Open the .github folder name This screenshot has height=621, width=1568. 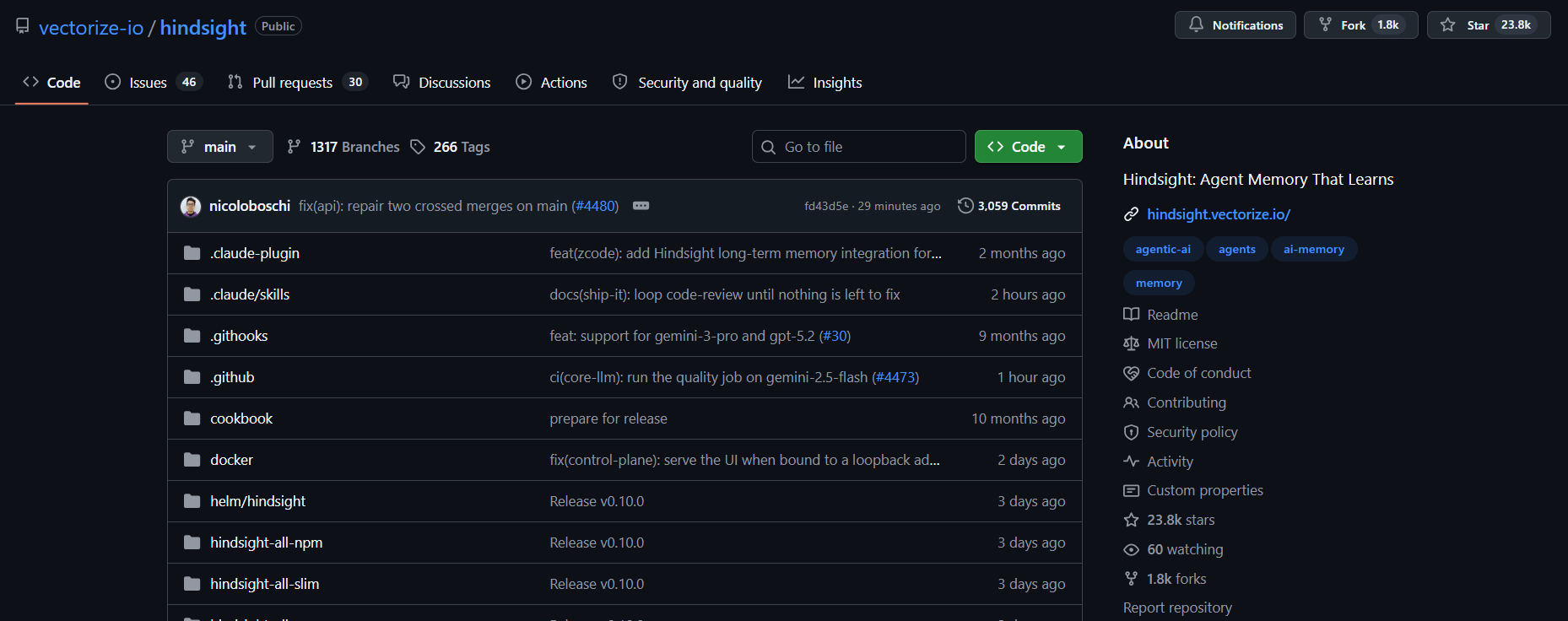[232, 377]
